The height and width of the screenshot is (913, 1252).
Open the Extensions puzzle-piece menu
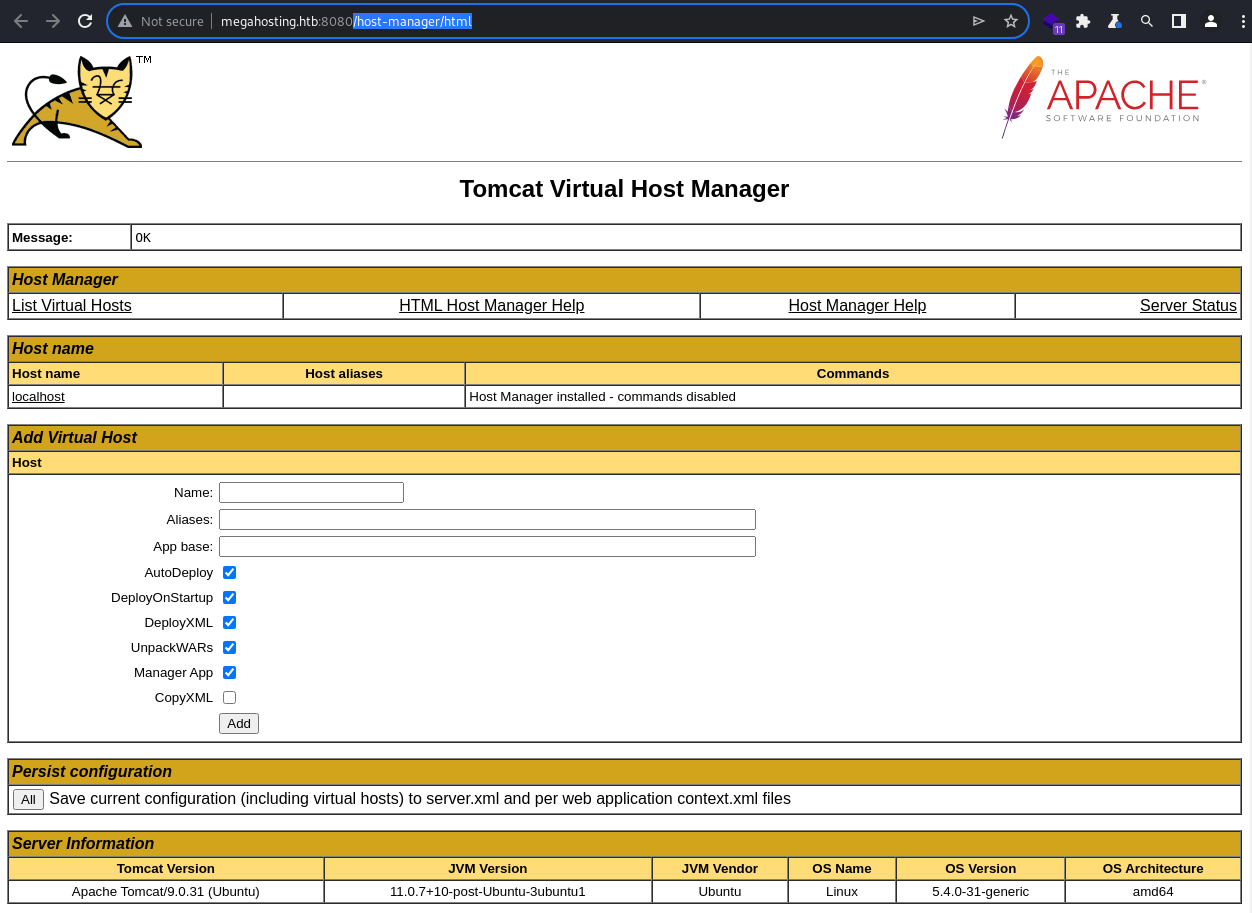[1083, 21]
